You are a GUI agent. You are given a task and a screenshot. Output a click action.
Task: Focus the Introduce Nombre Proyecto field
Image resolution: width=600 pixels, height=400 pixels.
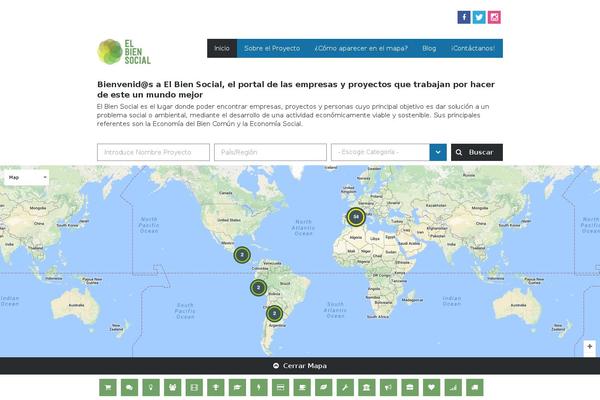tap(153, 152)
